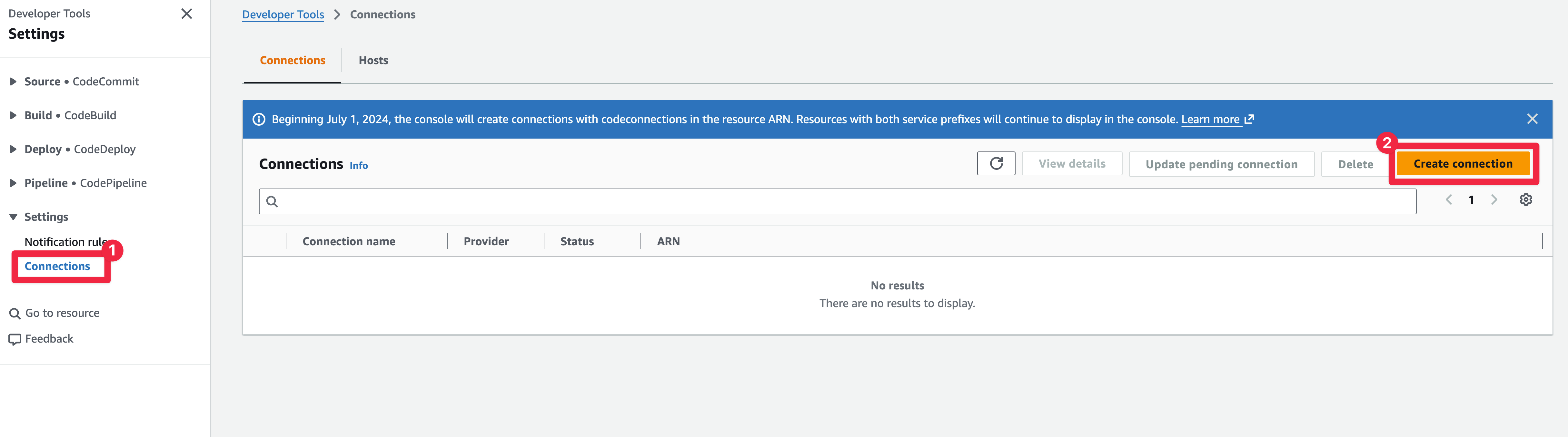Click Update pending connection button
The height and width of the screenshot is (437, 1568).
1221,164
